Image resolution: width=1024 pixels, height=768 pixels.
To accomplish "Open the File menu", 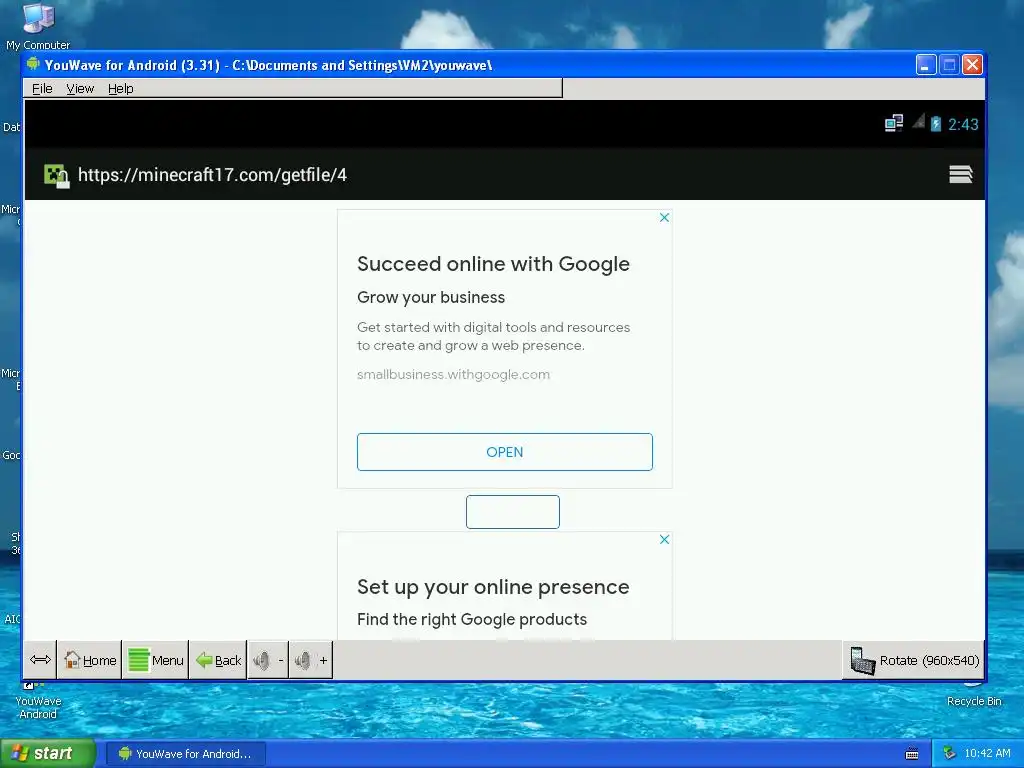I will tap(42, 88).
